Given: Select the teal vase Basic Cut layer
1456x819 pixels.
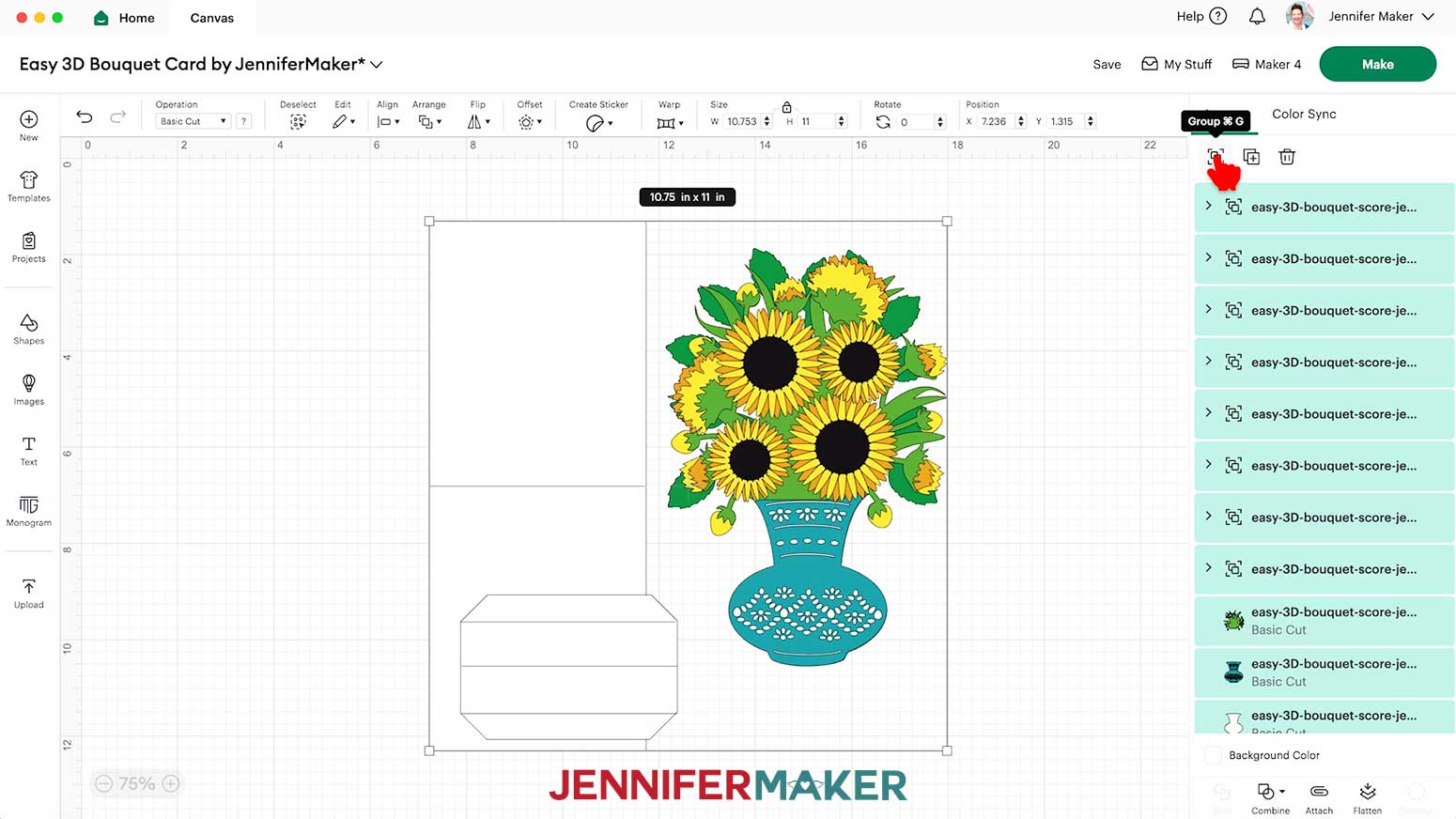Looking at the screenshot, I should pyautogui.click(x=1324, y=672).
